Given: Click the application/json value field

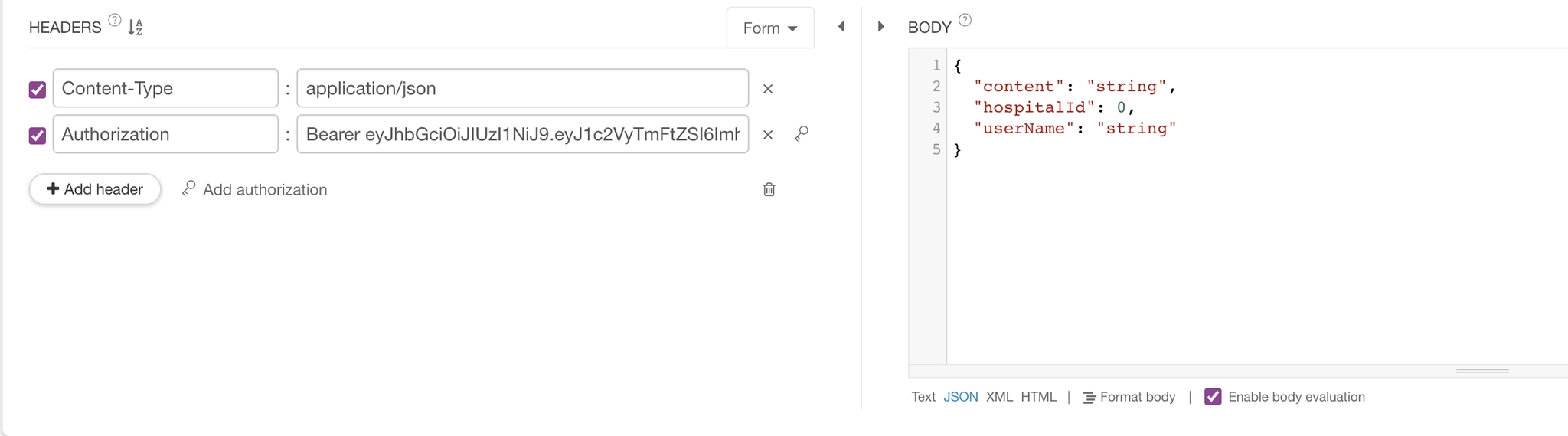Looking at the screenshot, I should pyautogui.click(x=522, y=89).
